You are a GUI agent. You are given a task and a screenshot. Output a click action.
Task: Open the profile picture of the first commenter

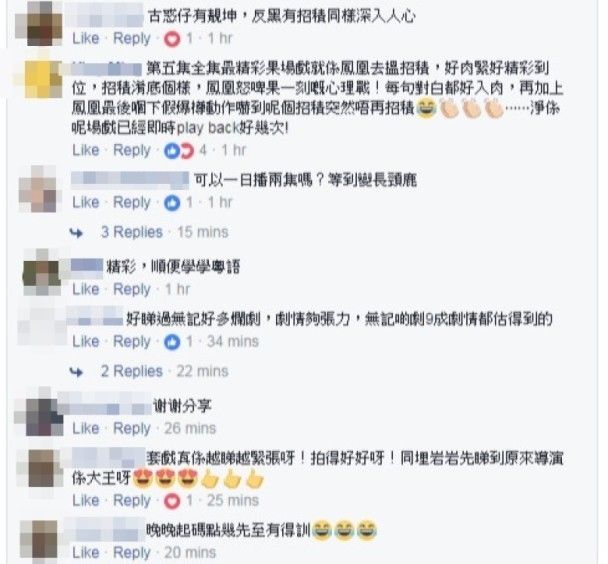coord(40,23)
